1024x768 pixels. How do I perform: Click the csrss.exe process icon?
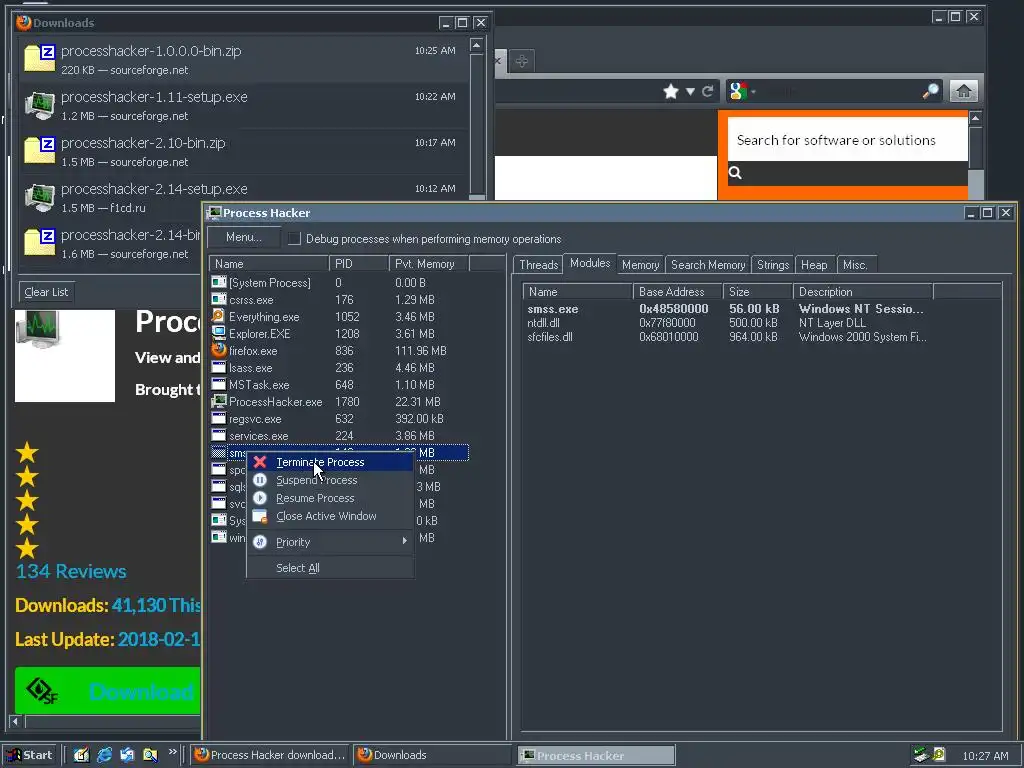click(219, 300)
